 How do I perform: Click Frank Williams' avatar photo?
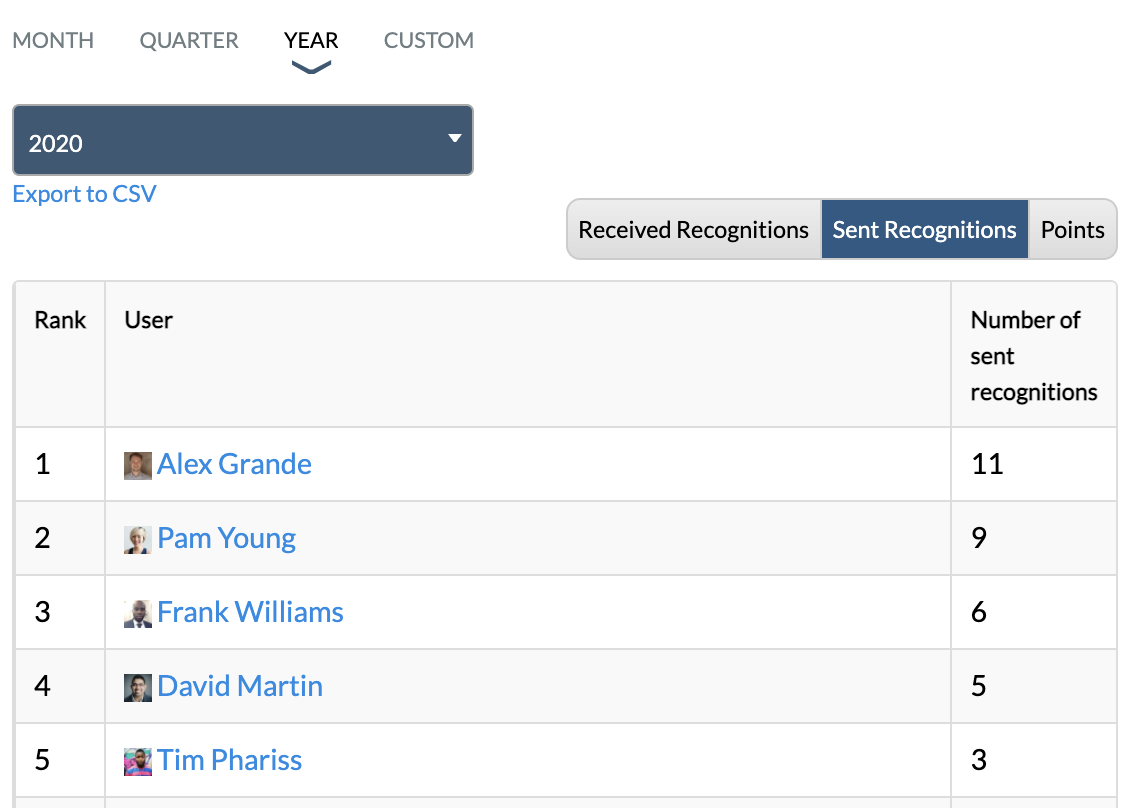tap(137, 612)
